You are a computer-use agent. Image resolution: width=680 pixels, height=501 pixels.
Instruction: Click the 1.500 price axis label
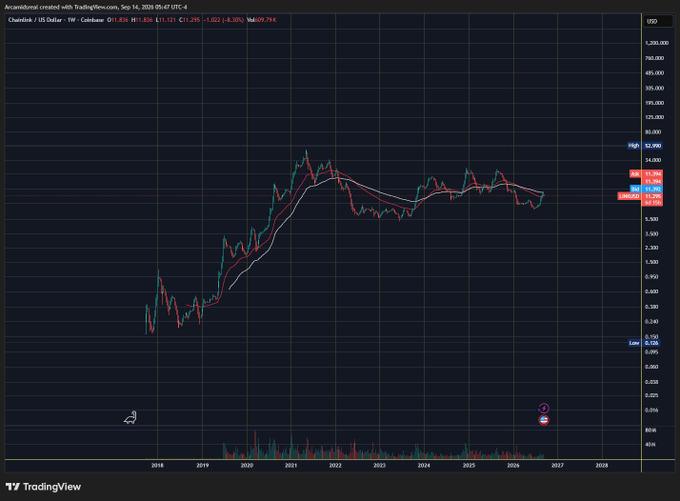tap(652, 262)
